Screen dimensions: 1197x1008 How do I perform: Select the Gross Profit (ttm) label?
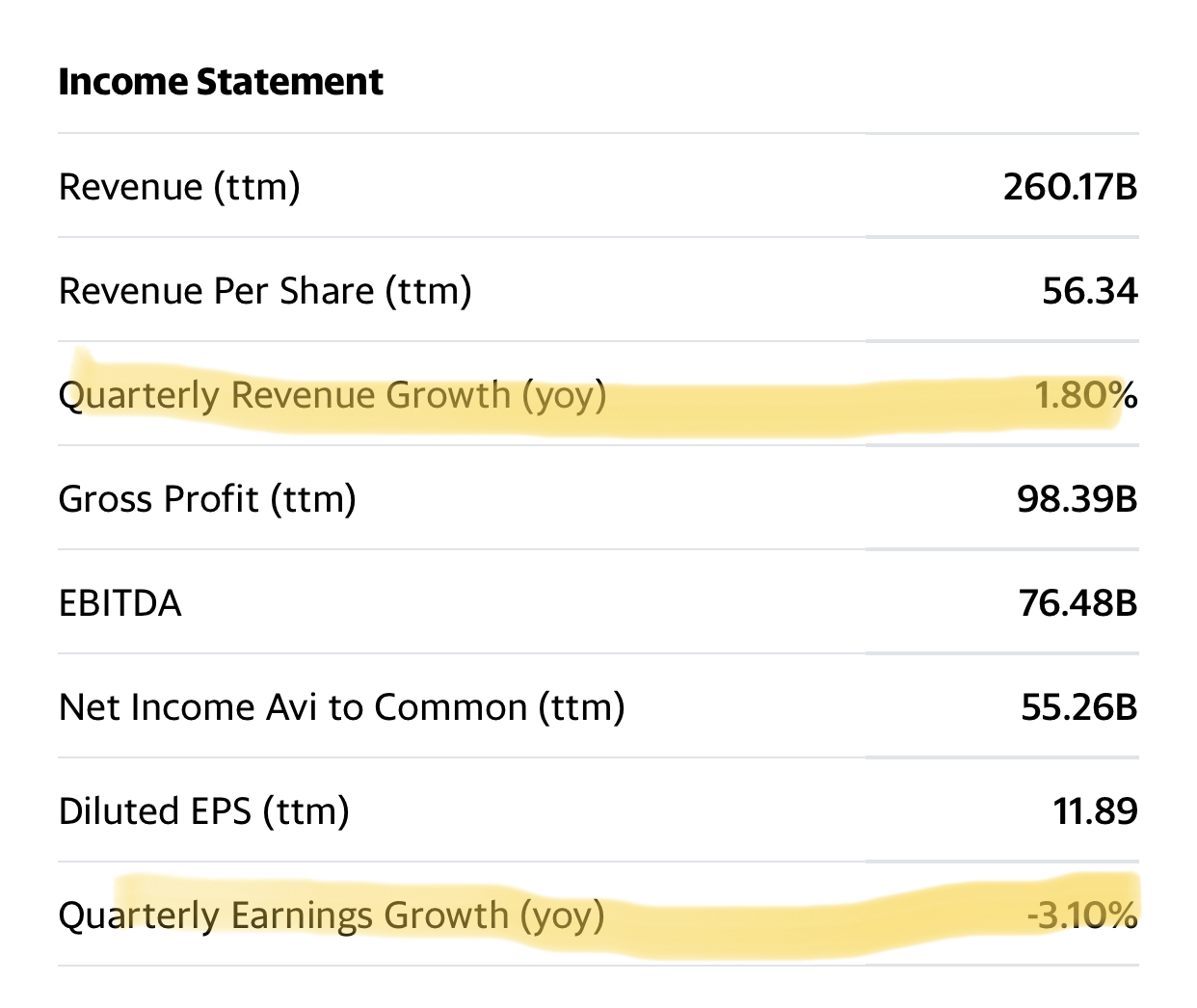207,499
